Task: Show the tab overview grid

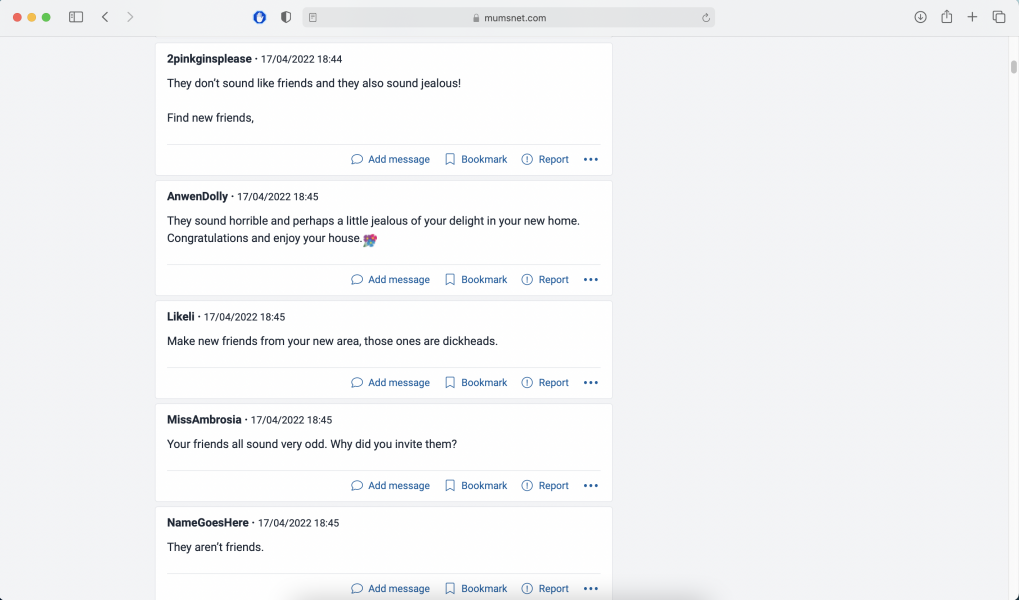Action: pos(998,17)
